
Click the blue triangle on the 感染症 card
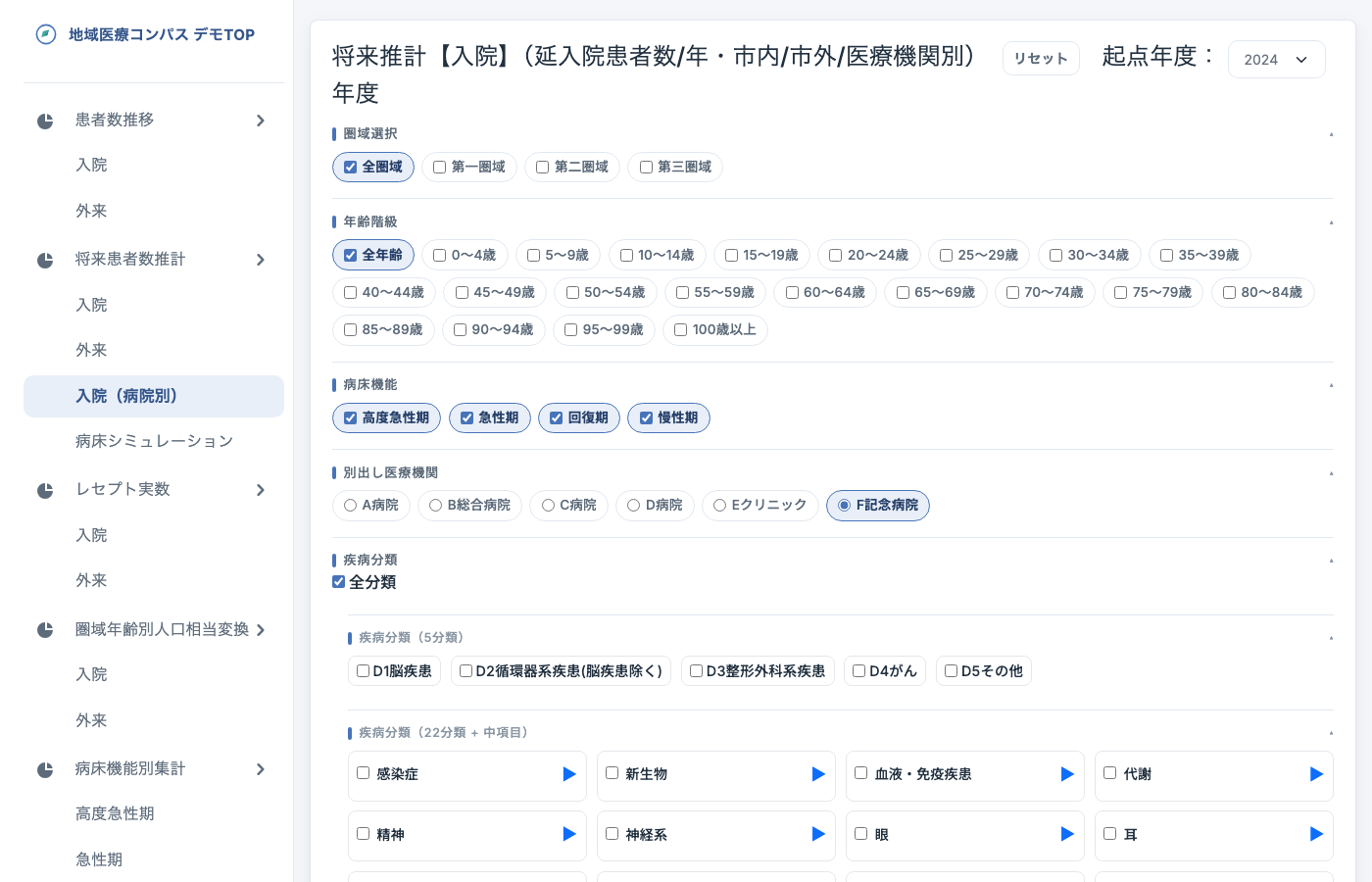(x=569, y=774)
